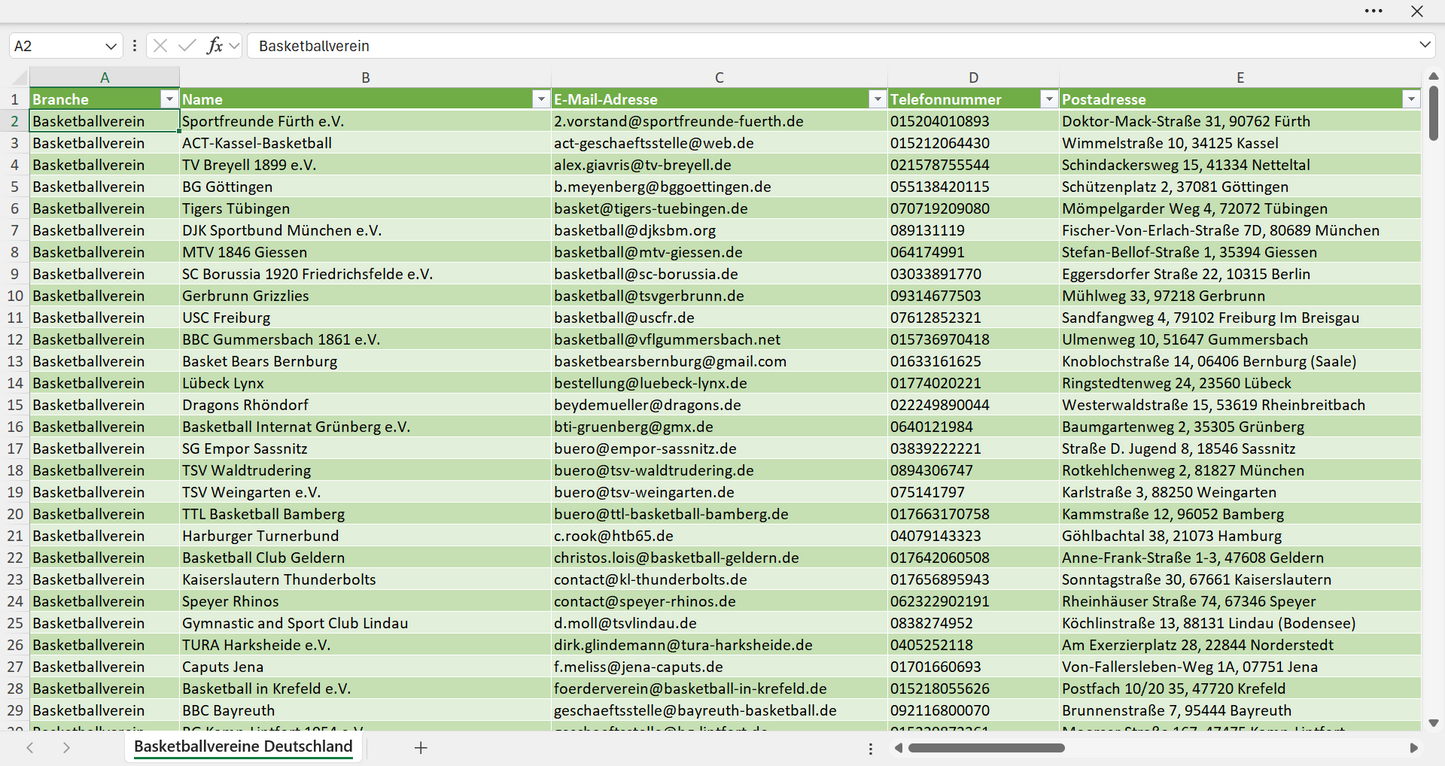This screenshot has height=766, width=1445.
Task: Click the cell Harburger Turnerbund
Action: tap(366, 536)
